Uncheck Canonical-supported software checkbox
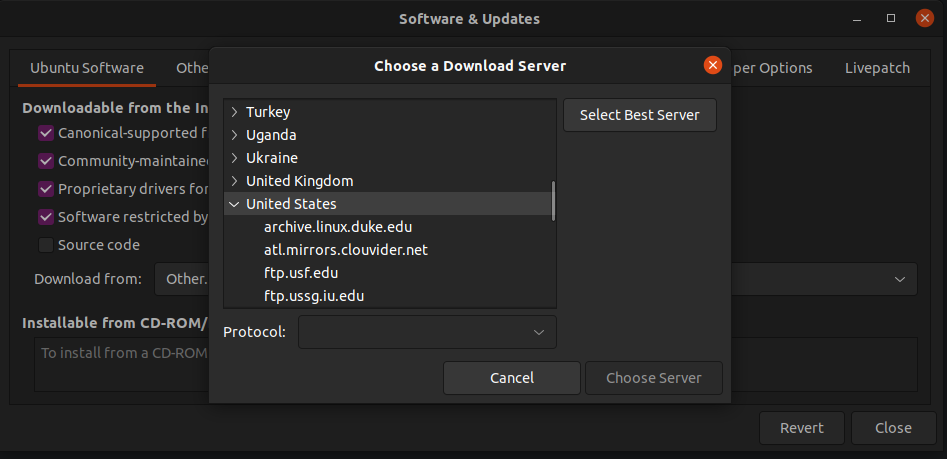The height and width of the screenshot is (459, 947). pos(46,133)
